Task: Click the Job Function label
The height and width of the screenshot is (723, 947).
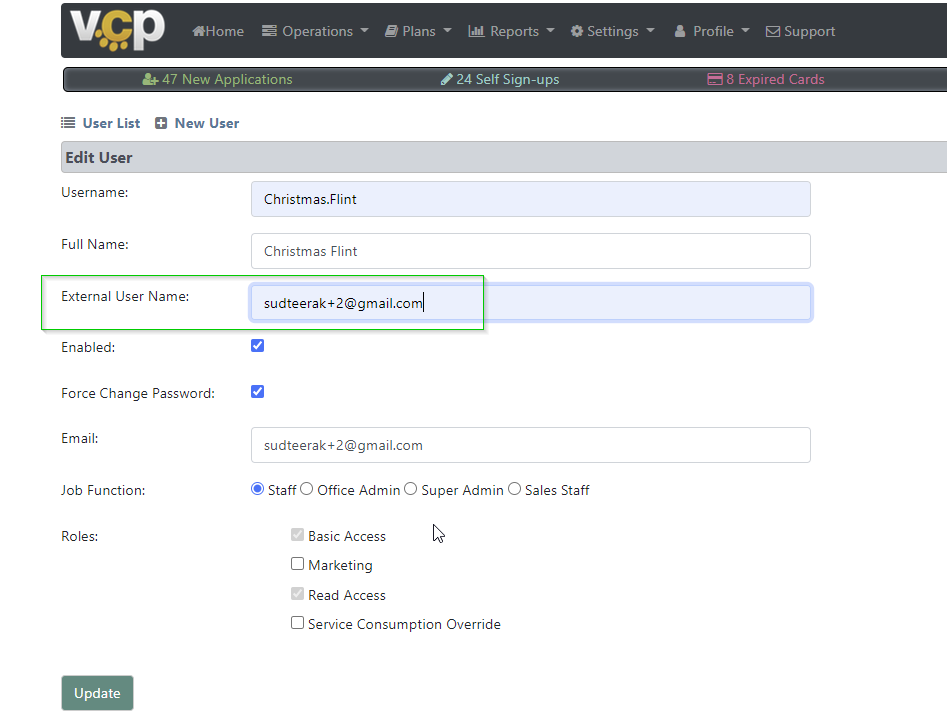Action: (x=103, y=490)
